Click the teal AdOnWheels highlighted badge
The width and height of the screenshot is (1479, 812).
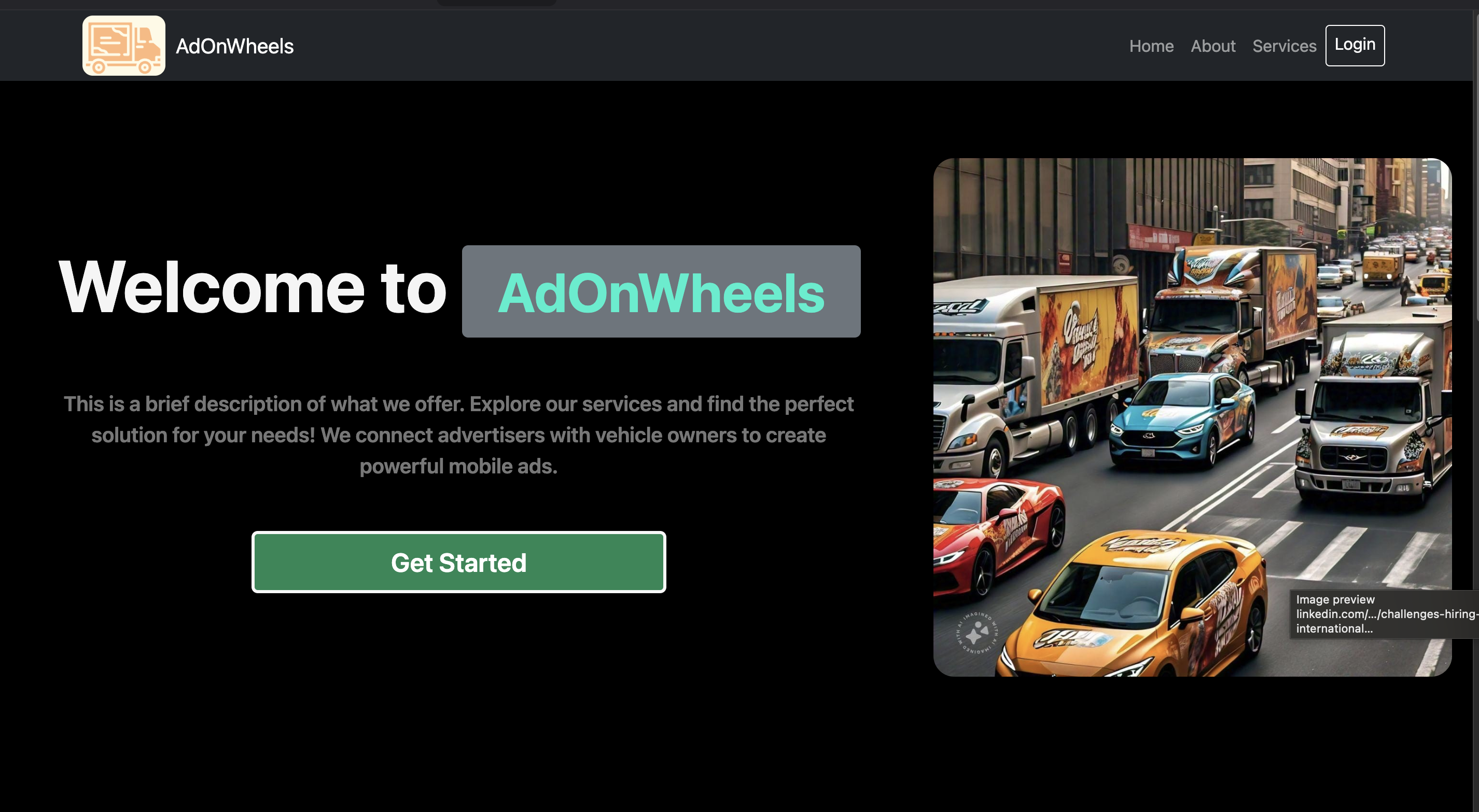pyautogui.click(x=661, y=291)
